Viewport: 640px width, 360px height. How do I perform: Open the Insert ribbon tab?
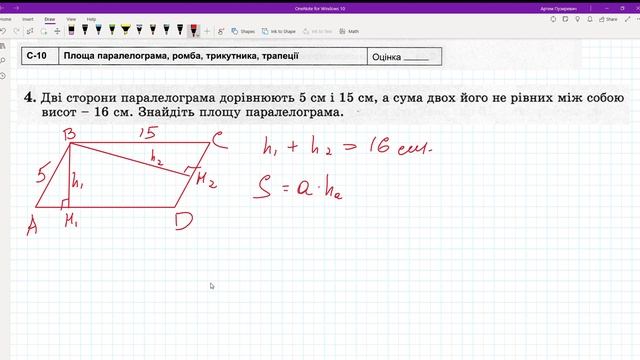click(x=28, y=19)
